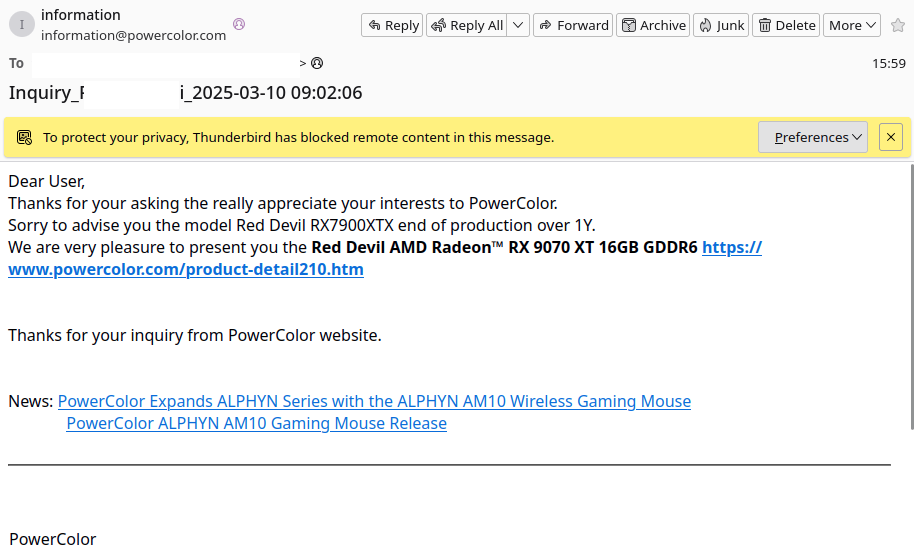
Task: Click the information@powercolor.com address
Action: point(133,36)
